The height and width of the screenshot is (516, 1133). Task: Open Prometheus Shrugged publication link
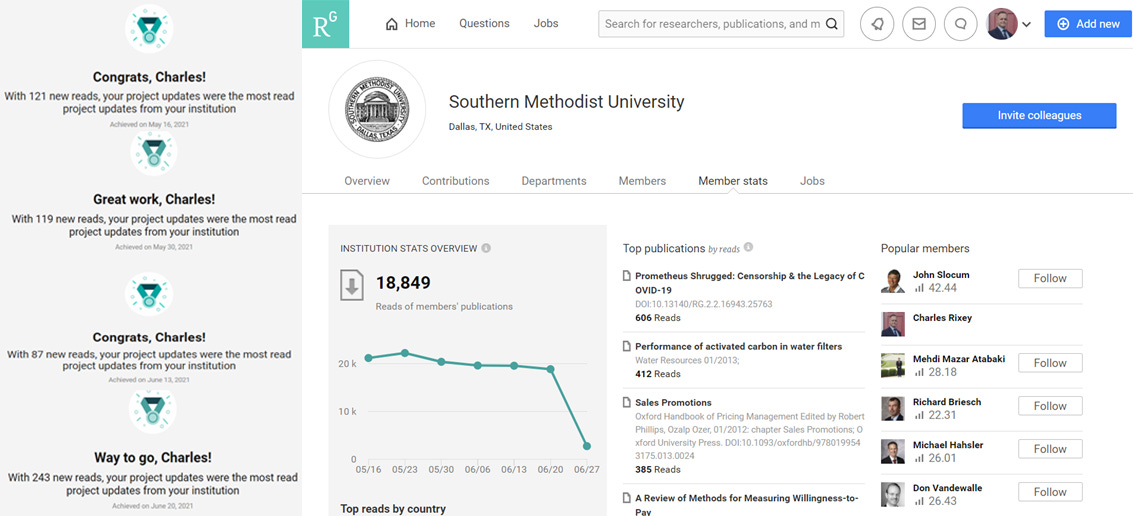click(x=749, y=283)
